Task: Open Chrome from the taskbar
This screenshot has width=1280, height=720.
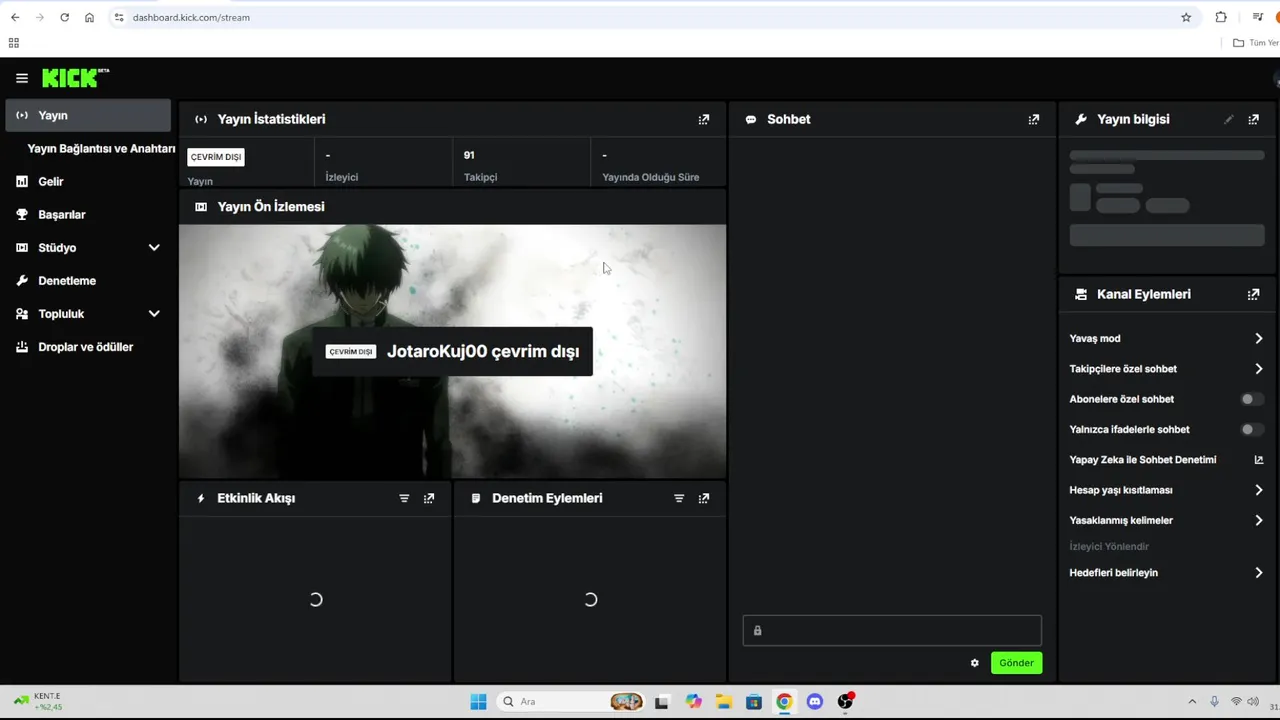Action: click(784, 702)
